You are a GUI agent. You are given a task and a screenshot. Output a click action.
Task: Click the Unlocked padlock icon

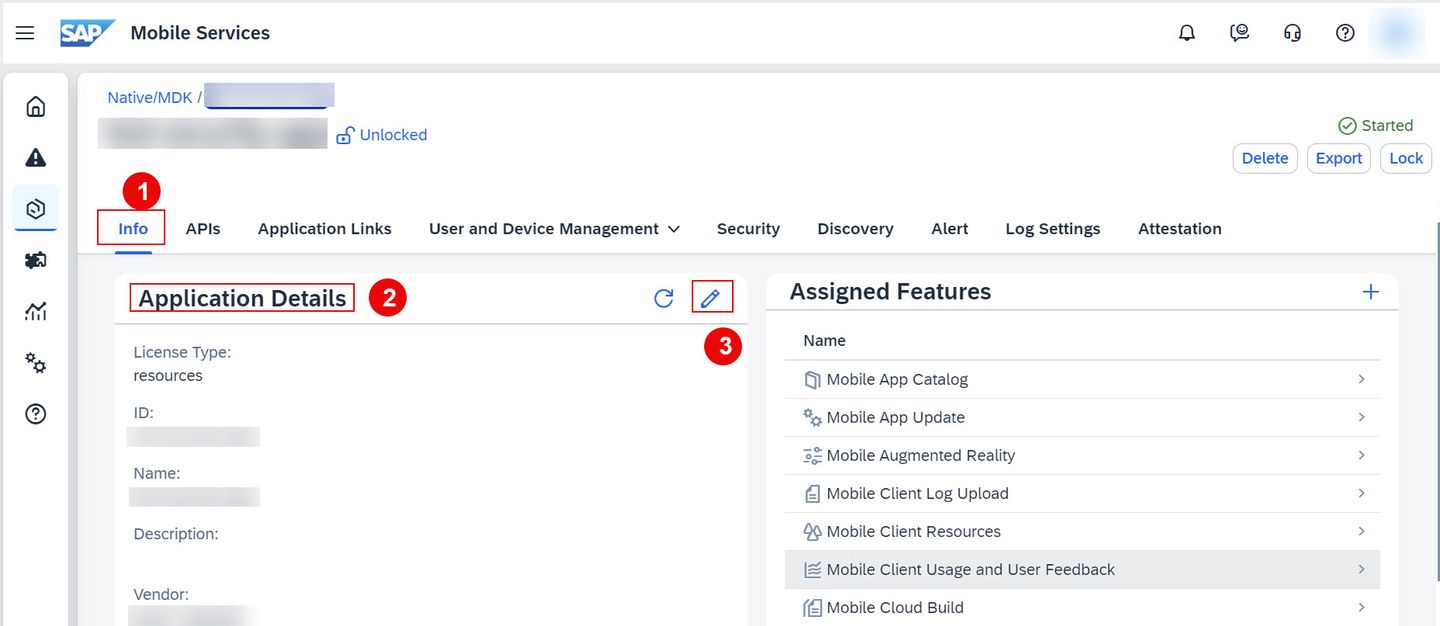pos(345,135)
